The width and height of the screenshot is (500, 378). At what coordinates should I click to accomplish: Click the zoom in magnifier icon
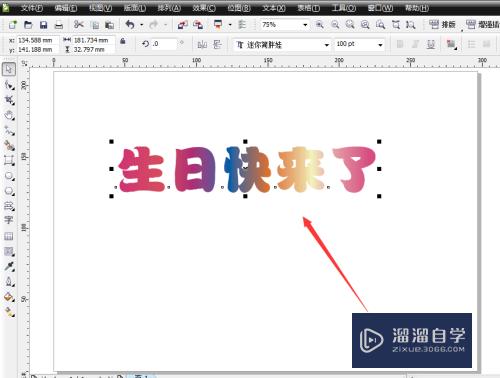pos(320,25)
